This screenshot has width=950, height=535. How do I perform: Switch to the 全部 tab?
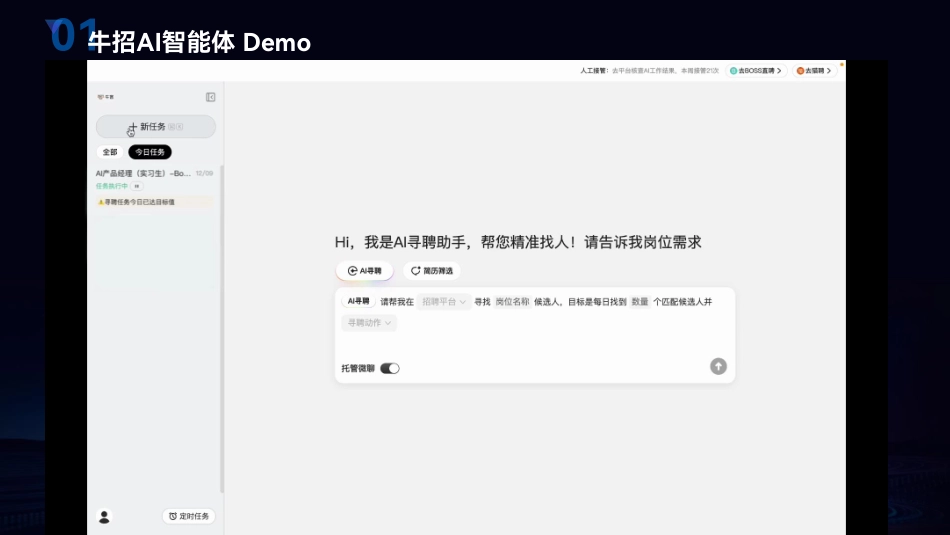pyautogui.click(x=110, y=152)
